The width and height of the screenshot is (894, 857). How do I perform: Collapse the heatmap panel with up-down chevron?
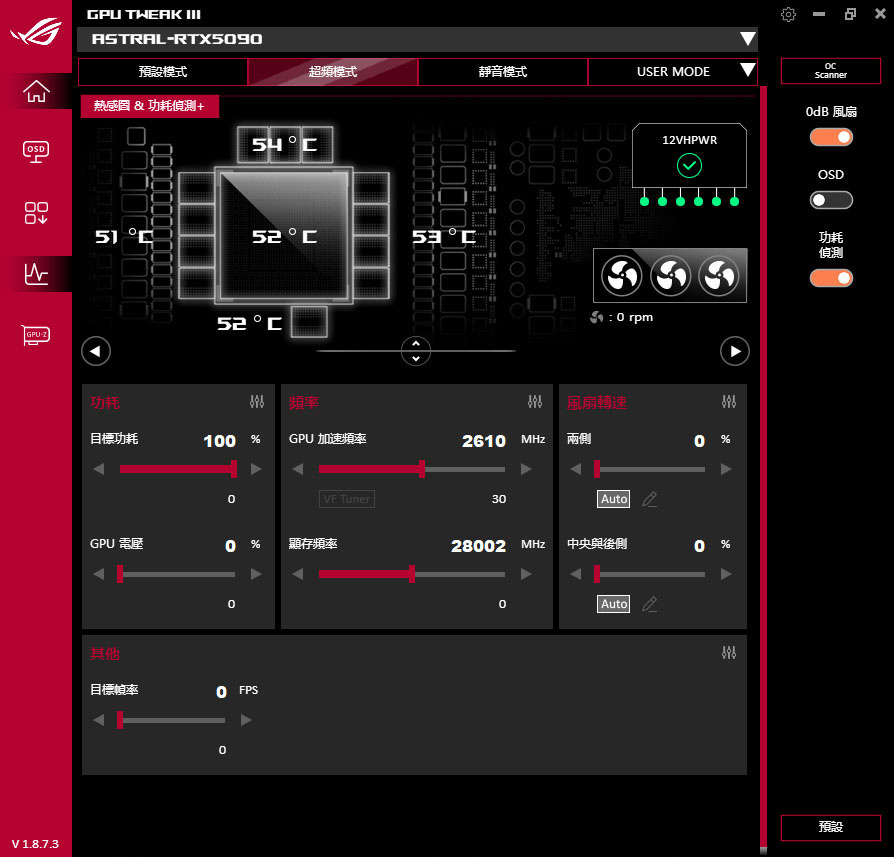coord(416,351)
